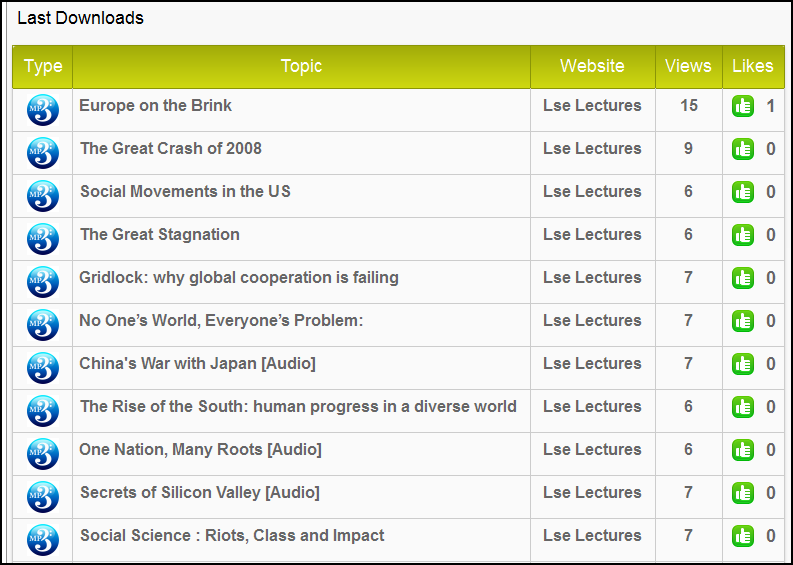
Task: Click the Likes column header
Action: point(752,66)
